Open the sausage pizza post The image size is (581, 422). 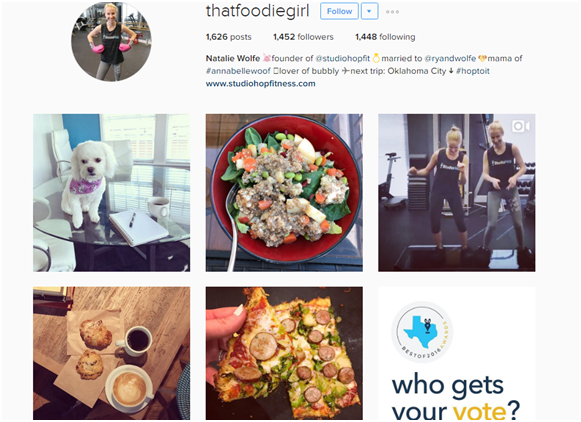pos(284,353)
